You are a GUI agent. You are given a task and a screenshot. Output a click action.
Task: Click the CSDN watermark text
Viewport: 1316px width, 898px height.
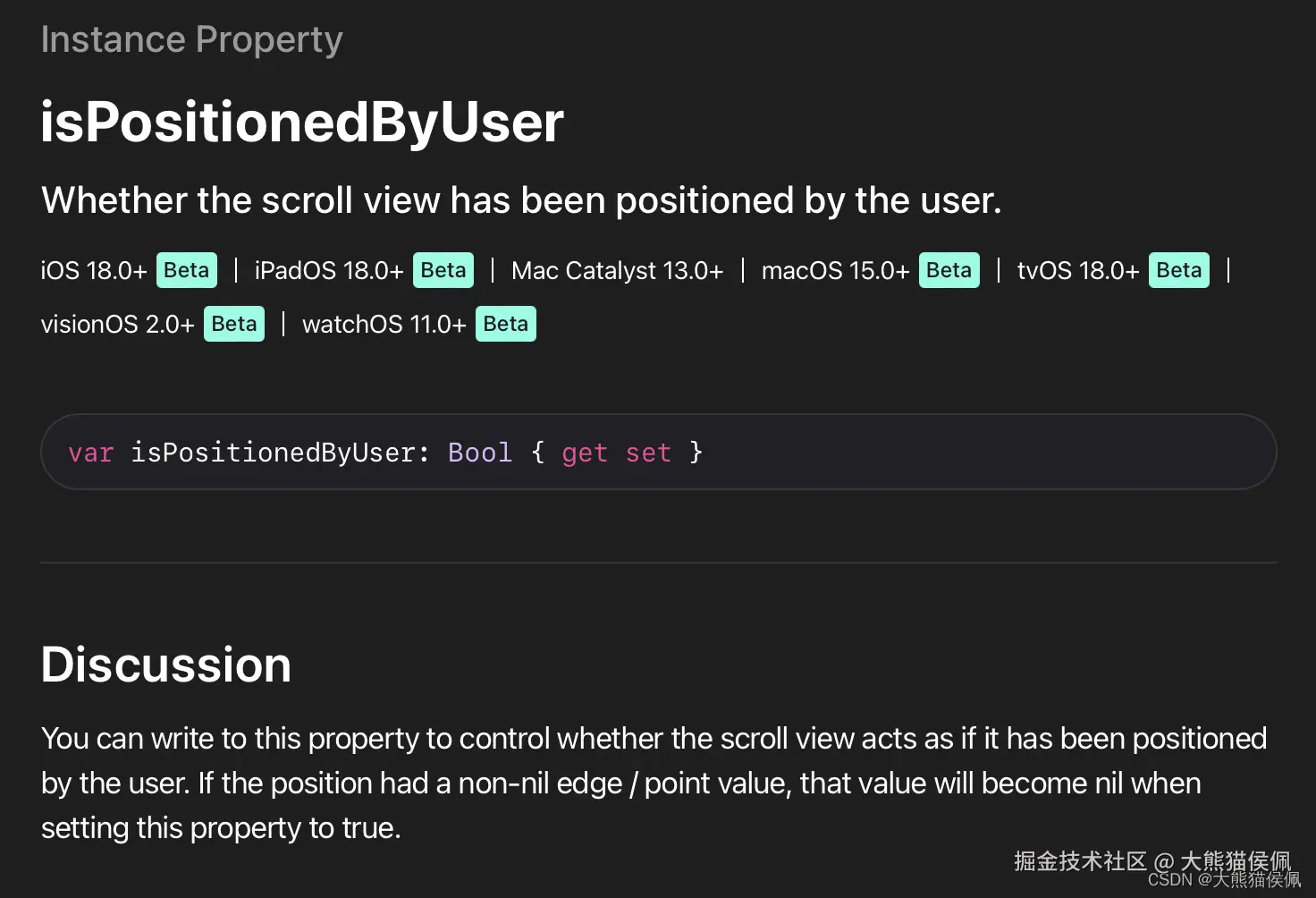1223,880
